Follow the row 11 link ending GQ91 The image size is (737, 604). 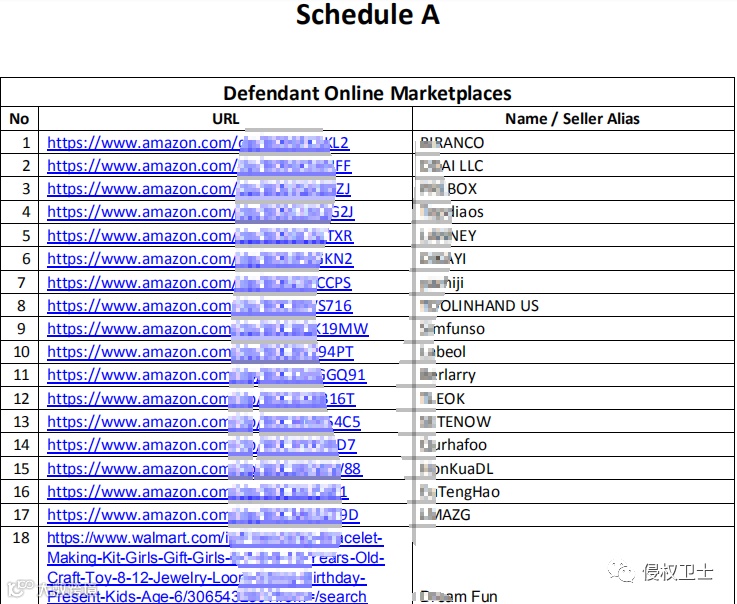point(206,375)
